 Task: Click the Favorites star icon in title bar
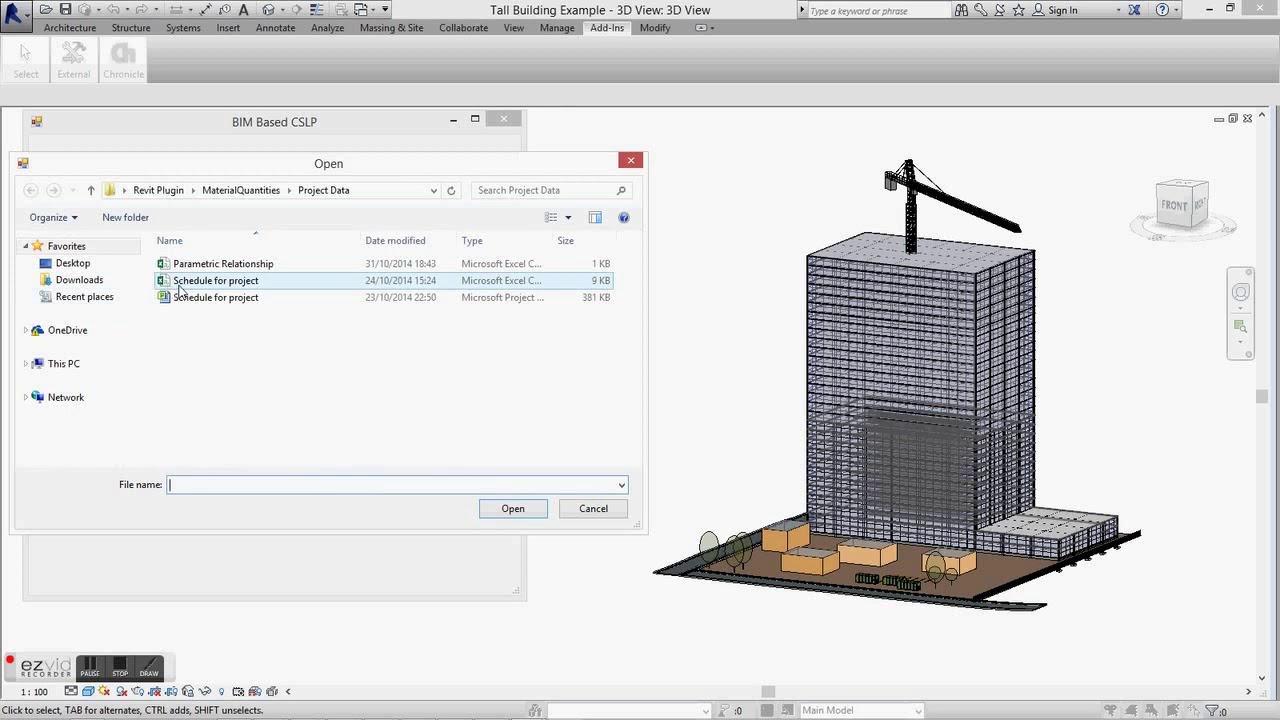tap(1019, 10)
